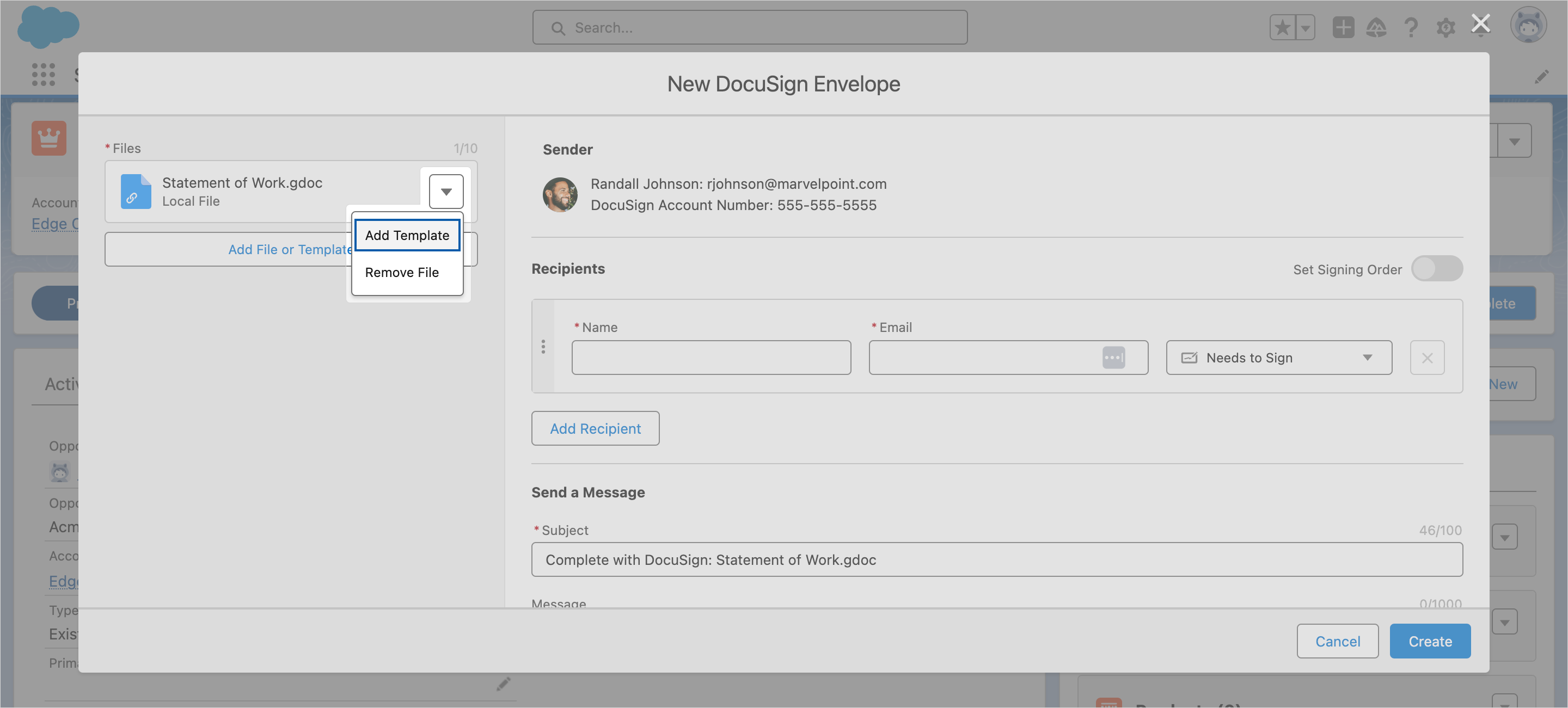
Task: Toggle Set Signing Order switch
Action: [x=1437, y=269]
